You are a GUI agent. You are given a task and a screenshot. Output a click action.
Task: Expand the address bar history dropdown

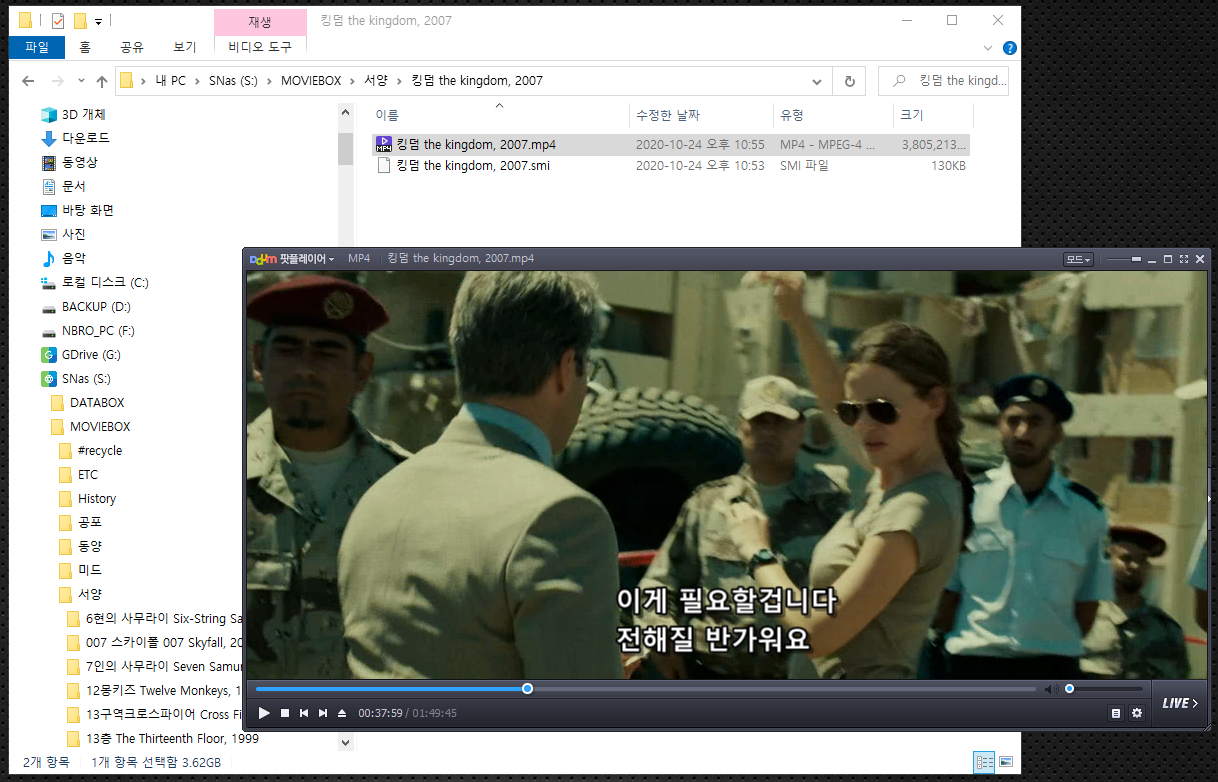(x=817, y=81)
